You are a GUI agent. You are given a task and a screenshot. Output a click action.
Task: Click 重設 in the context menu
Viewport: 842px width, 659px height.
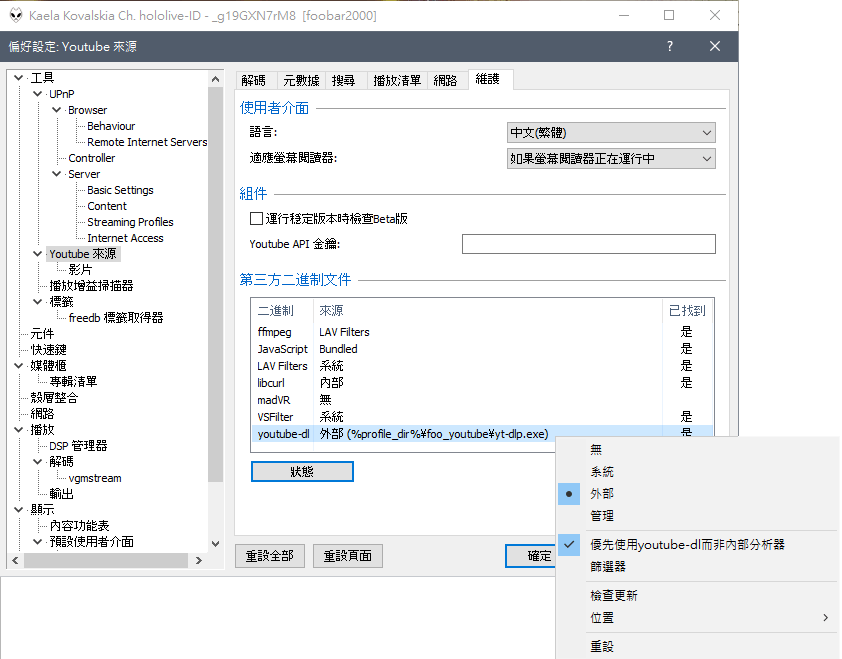[602, 647]
